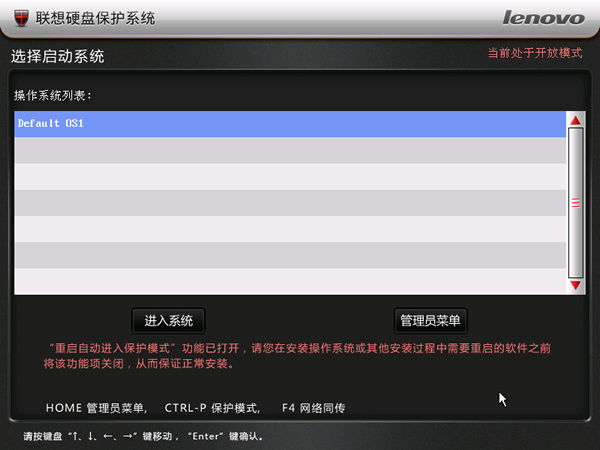The width and height of the screenshot is (600, 450).
Task: Click the red scroll-down arrow
Action: point(576,285)
